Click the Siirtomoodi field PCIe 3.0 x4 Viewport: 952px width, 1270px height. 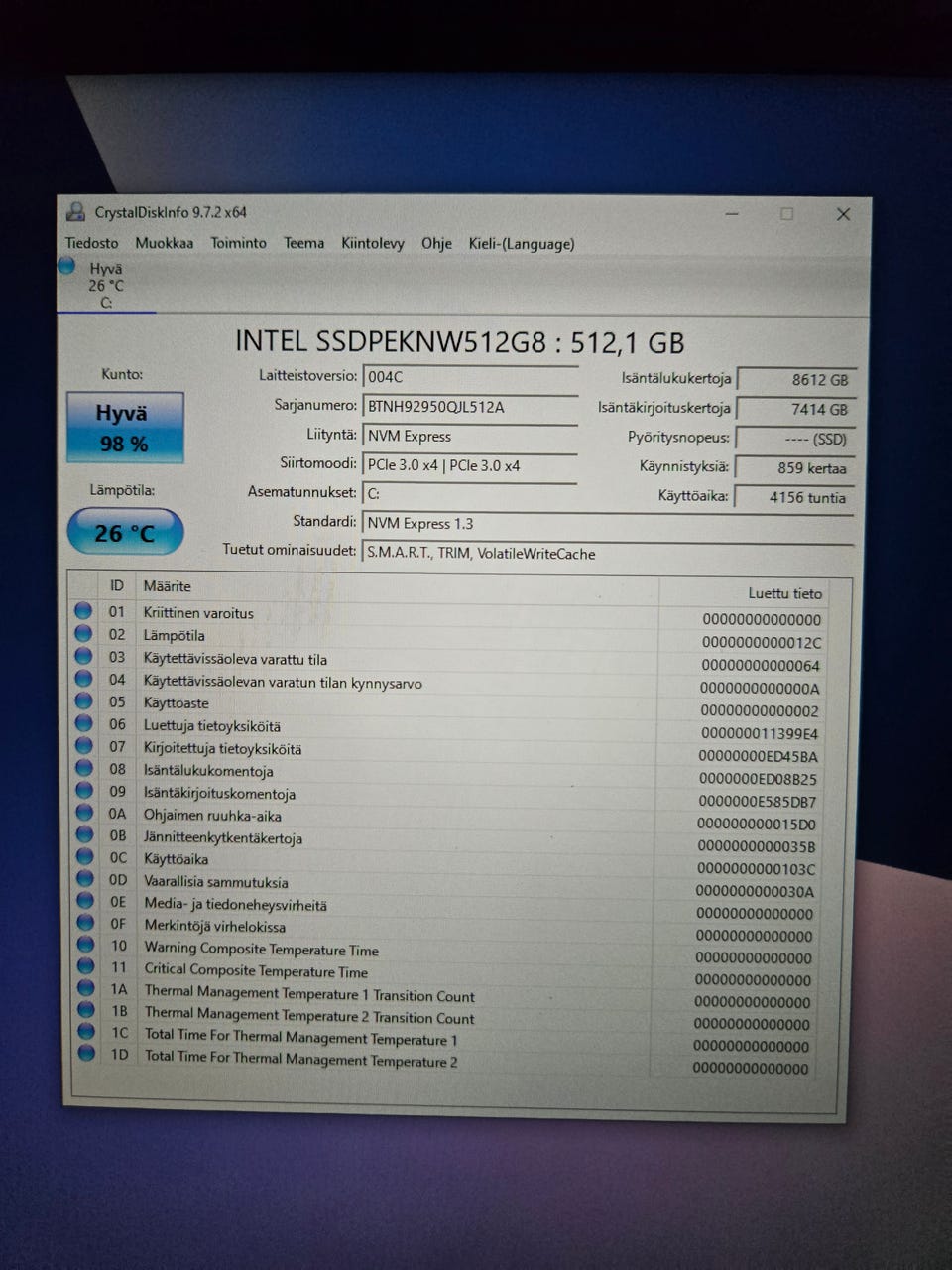tap(470, 465)
